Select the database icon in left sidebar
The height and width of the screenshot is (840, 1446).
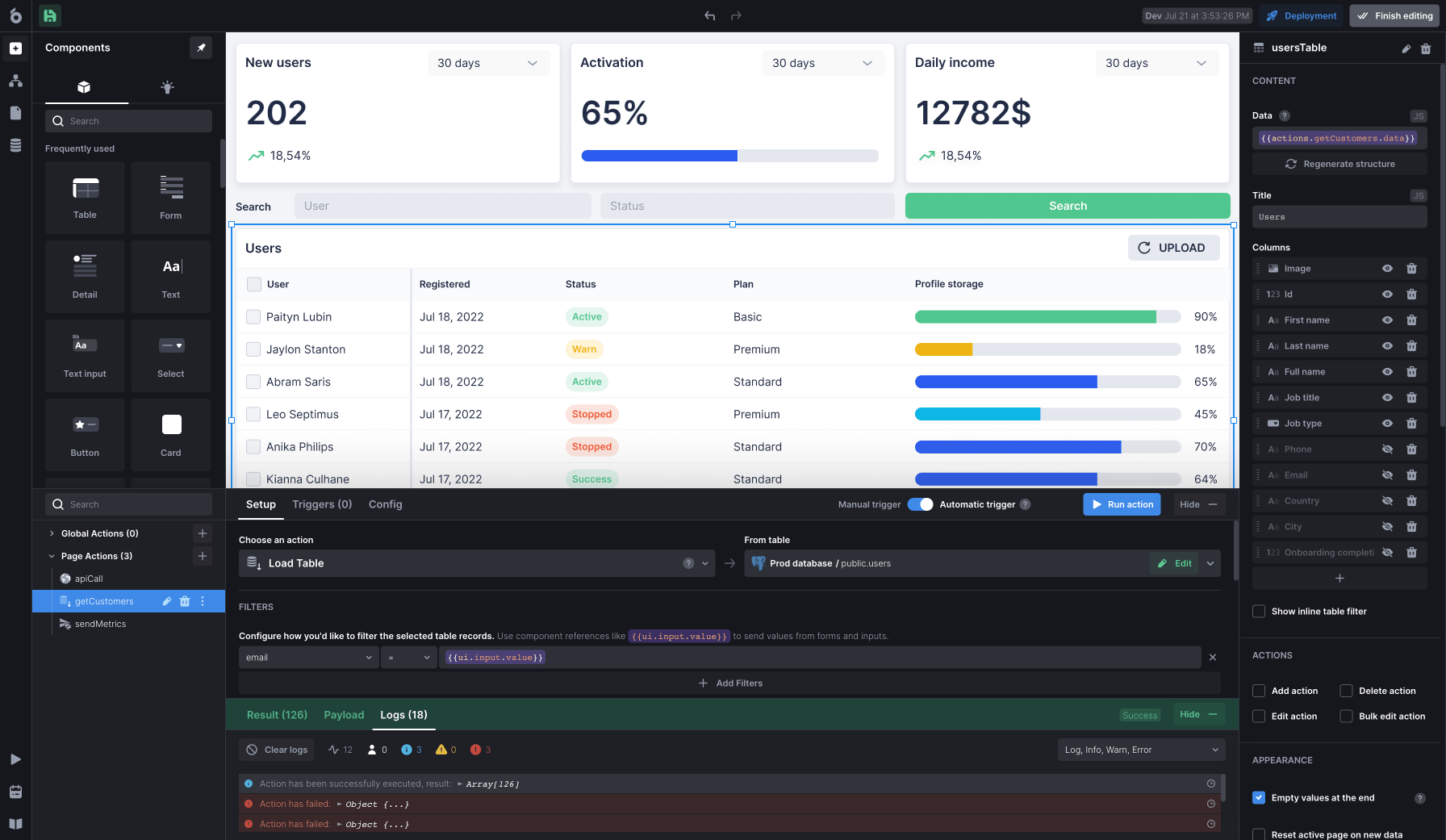pyautogui.click(x=15, y=145)
